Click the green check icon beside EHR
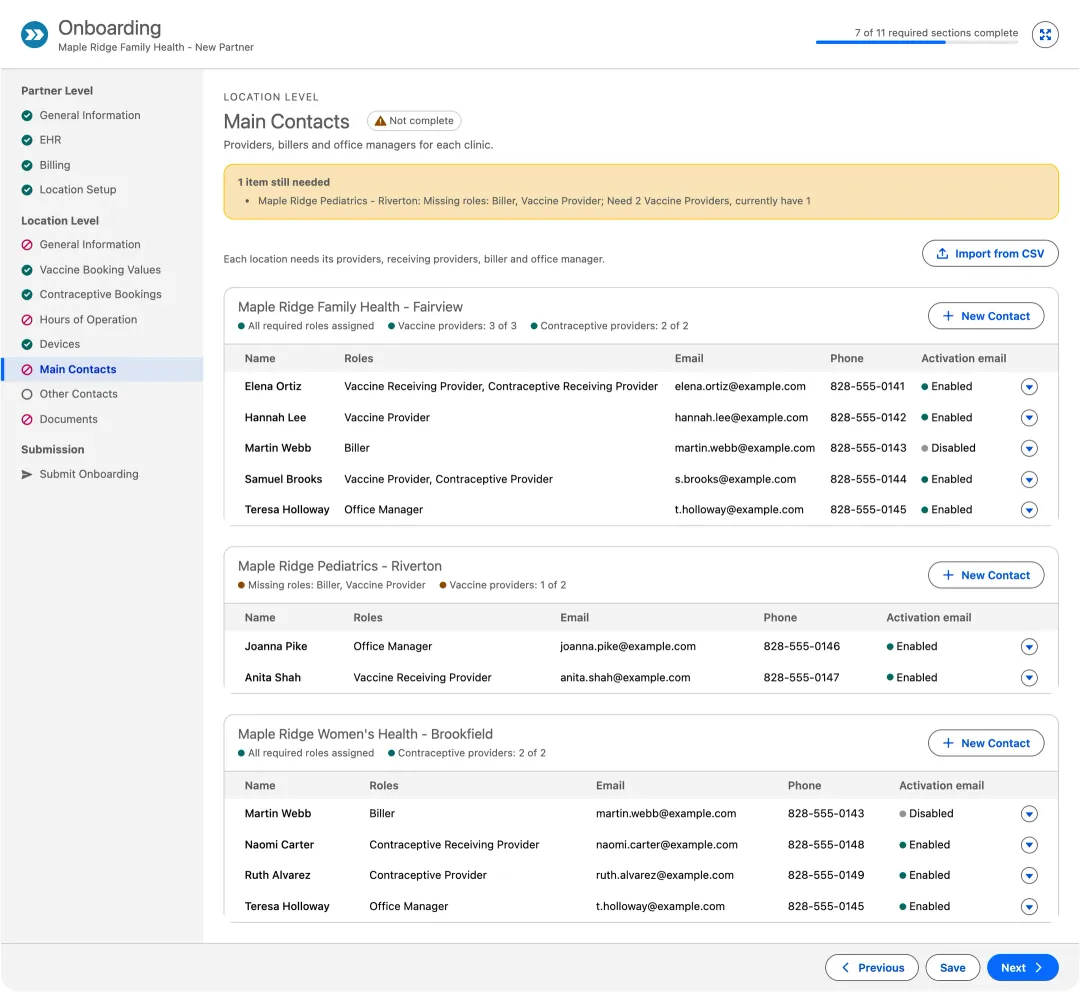This screenshot has width=1080, height=992. coord(27,141)
